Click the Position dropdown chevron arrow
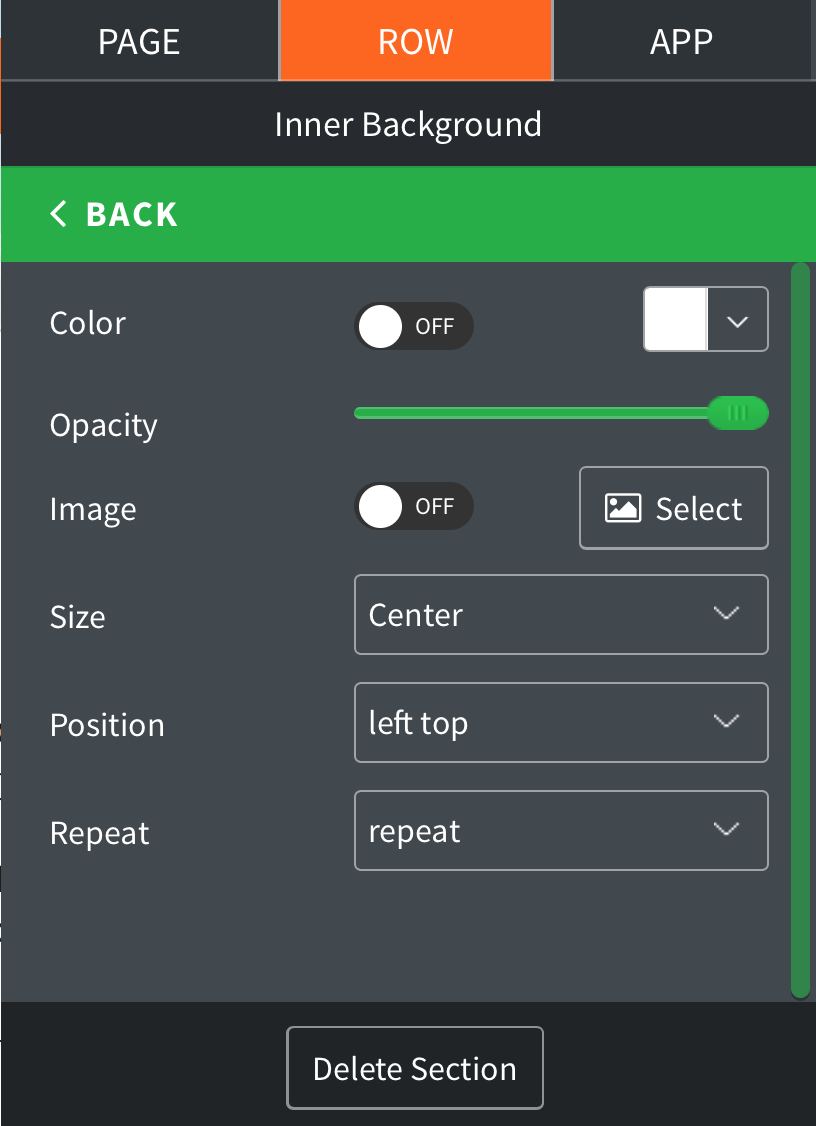Image resolution: width=816 pixels, height=1126 pixels. click(x=726, y=721)
